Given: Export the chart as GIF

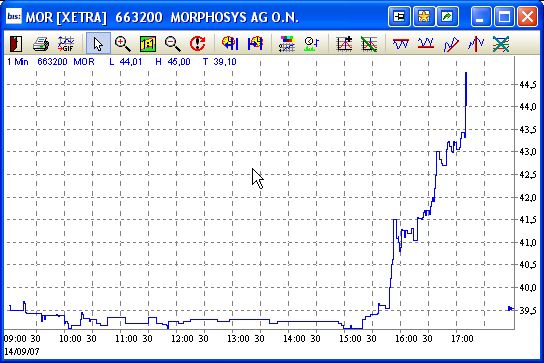Looking at the screenshot, I should [x=66, y=44].
